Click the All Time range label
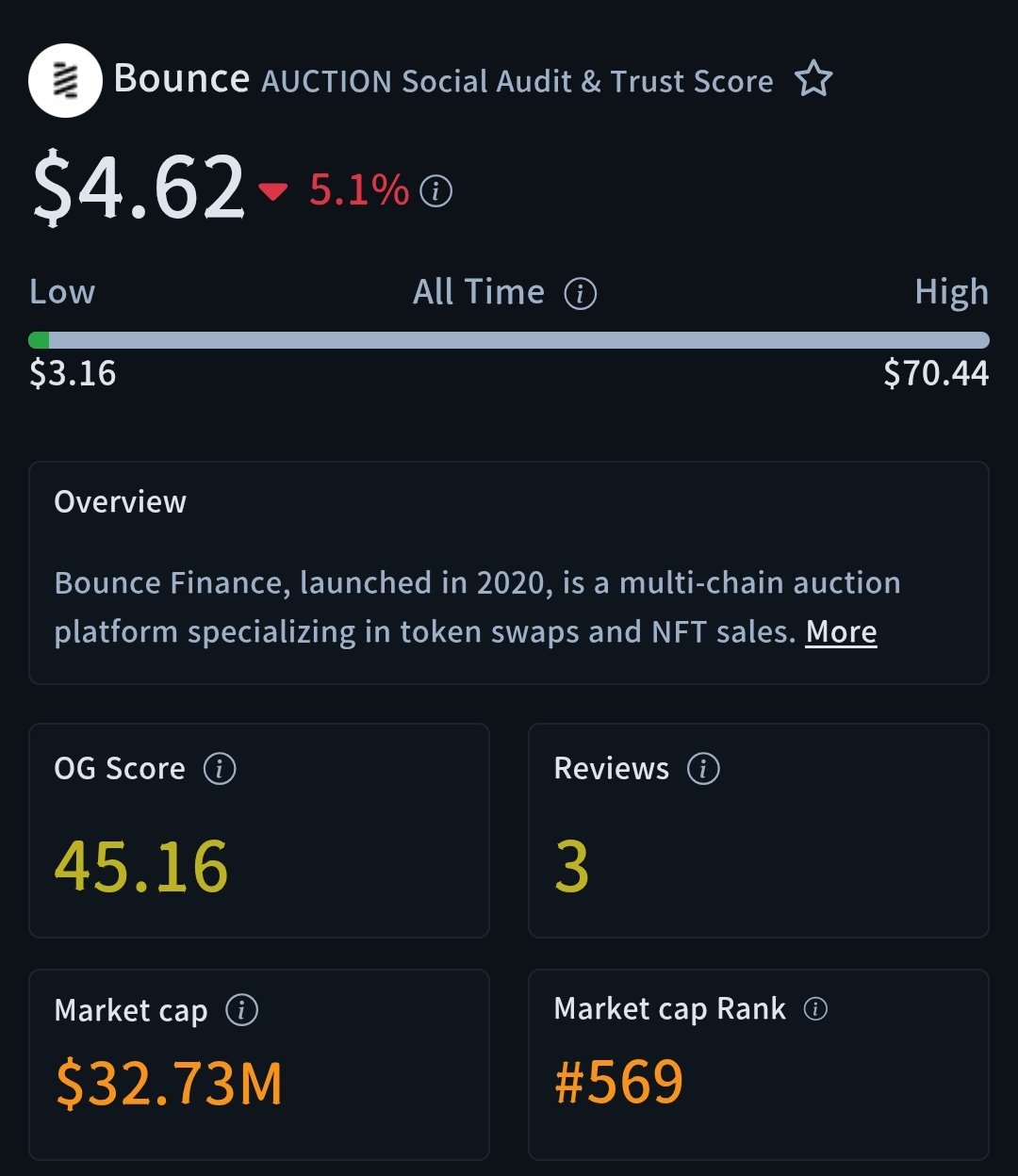The width and height of the screenshot is (1018, 1176). 479,293
